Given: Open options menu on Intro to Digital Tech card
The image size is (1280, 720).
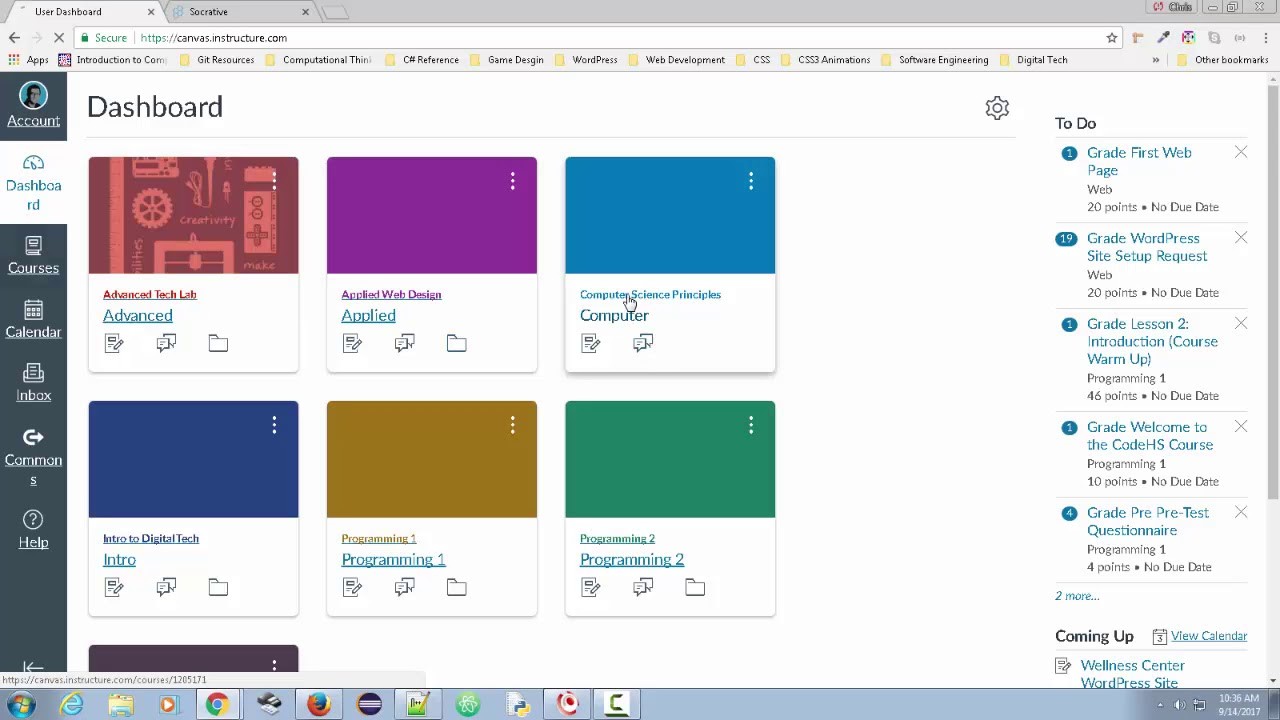Looking at the screenshot, I should click(274, 425).
